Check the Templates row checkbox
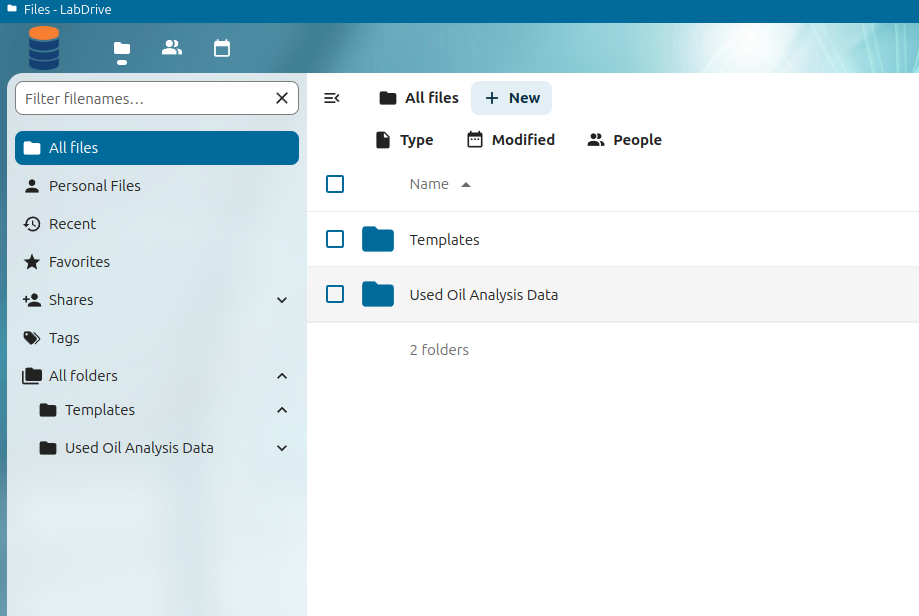The width and height of the screenshot is (919, 616). (335, 239)
